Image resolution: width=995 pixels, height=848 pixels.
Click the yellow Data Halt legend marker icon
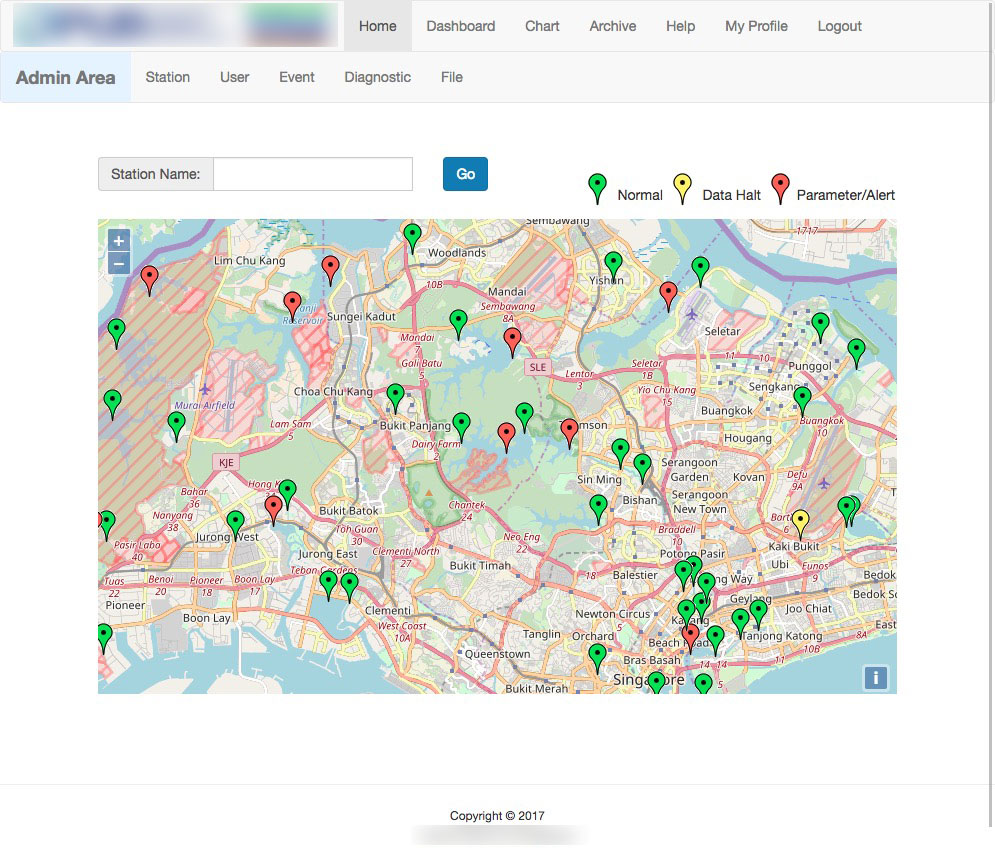pos(682,186)
